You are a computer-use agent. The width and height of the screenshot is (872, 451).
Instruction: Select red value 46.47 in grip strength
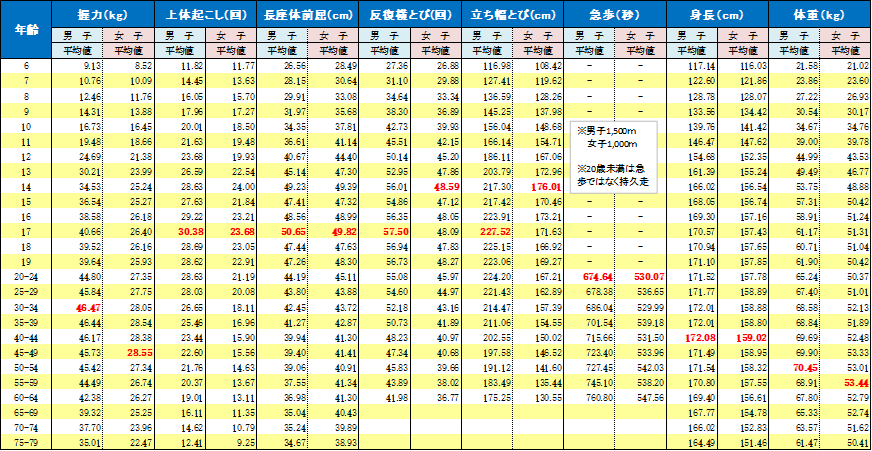(87, 309)
